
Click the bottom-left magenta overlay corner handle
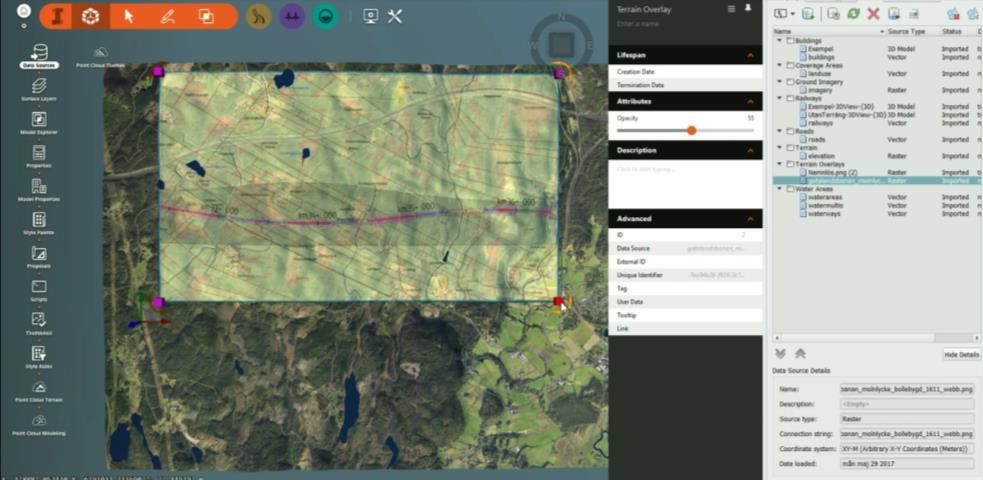click(x=159, y=303)
